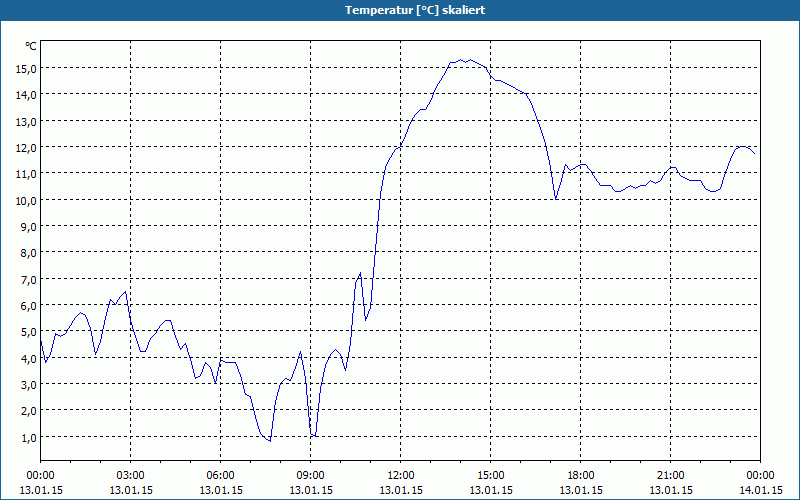
Task: Click the 00:00 time label dated 14.01.15
Action: pos(760,476)
